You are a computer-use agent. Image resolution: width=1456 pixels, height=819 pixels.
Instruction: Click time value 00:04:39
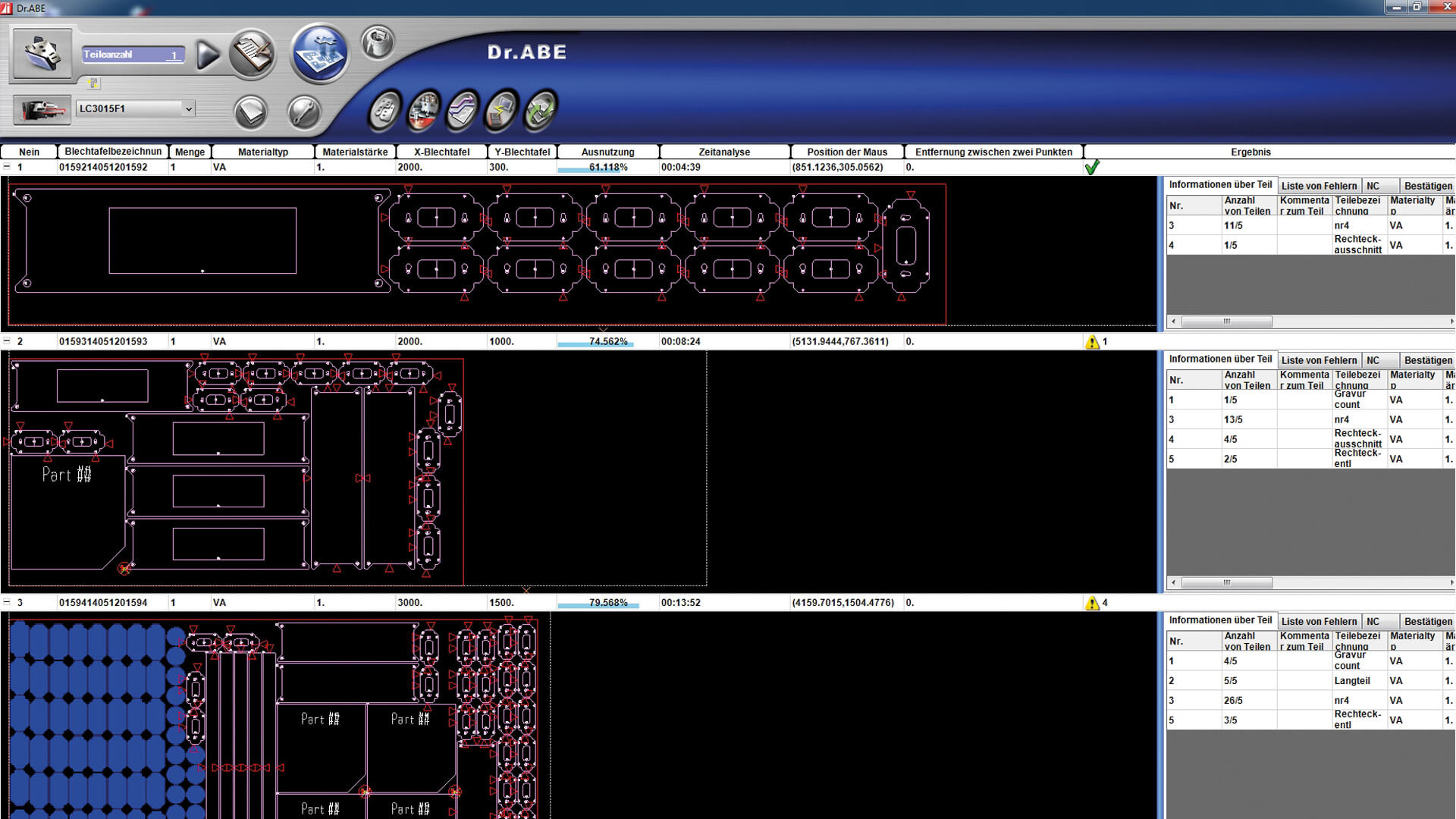coord(681,167)
